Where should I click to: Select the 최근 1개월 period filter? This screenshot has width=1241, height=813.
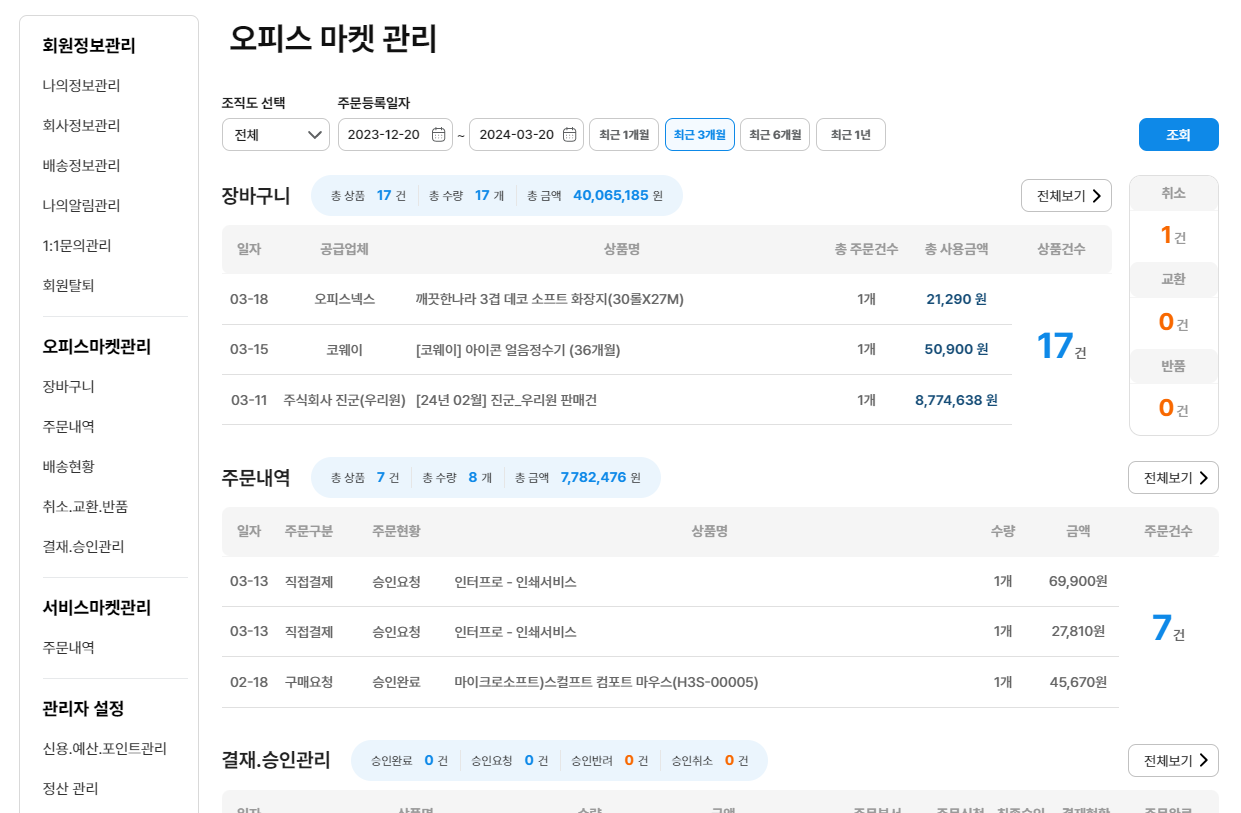(x=624, y=135)
